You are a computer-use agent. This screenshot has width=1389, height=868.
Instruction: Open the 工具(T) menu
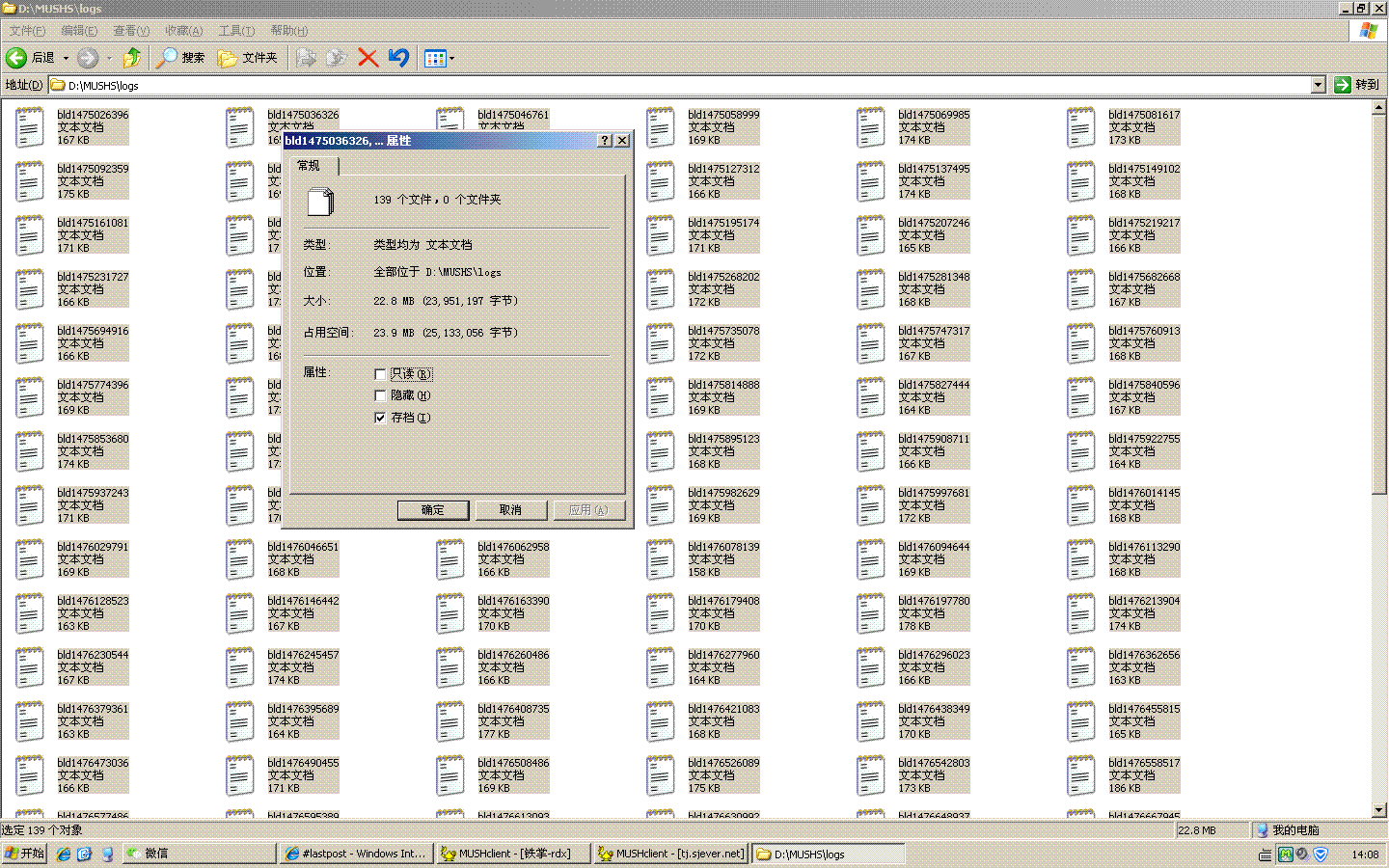coord(236,31)
